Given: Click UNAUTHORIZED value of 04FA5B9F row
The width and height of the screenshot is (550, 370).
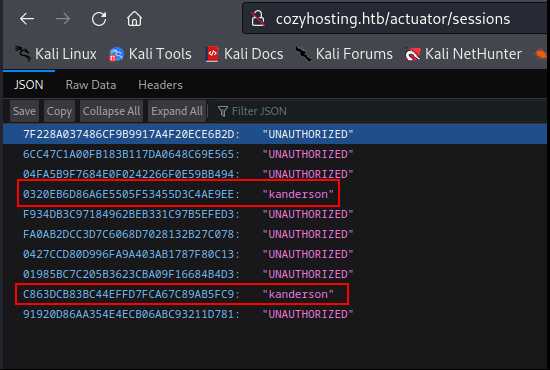Looking at the screenshot, I should pyautogui.click(x=308, y=174).
